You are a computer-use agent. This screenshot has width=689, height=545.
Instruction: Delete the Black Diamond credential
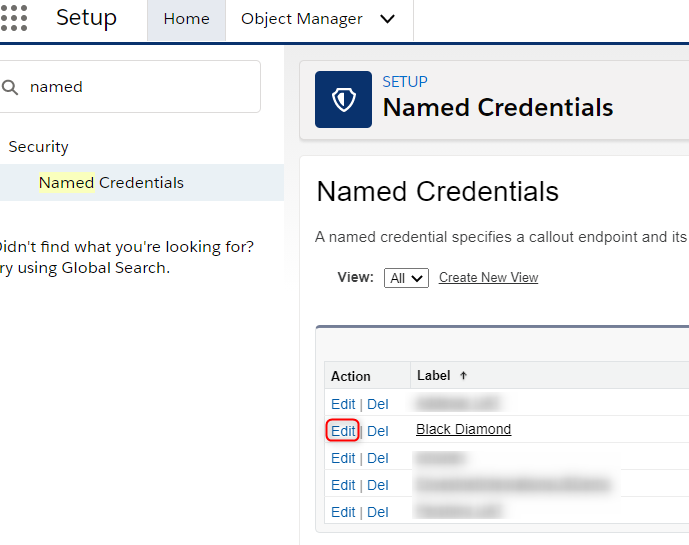(x=377, y=431)
